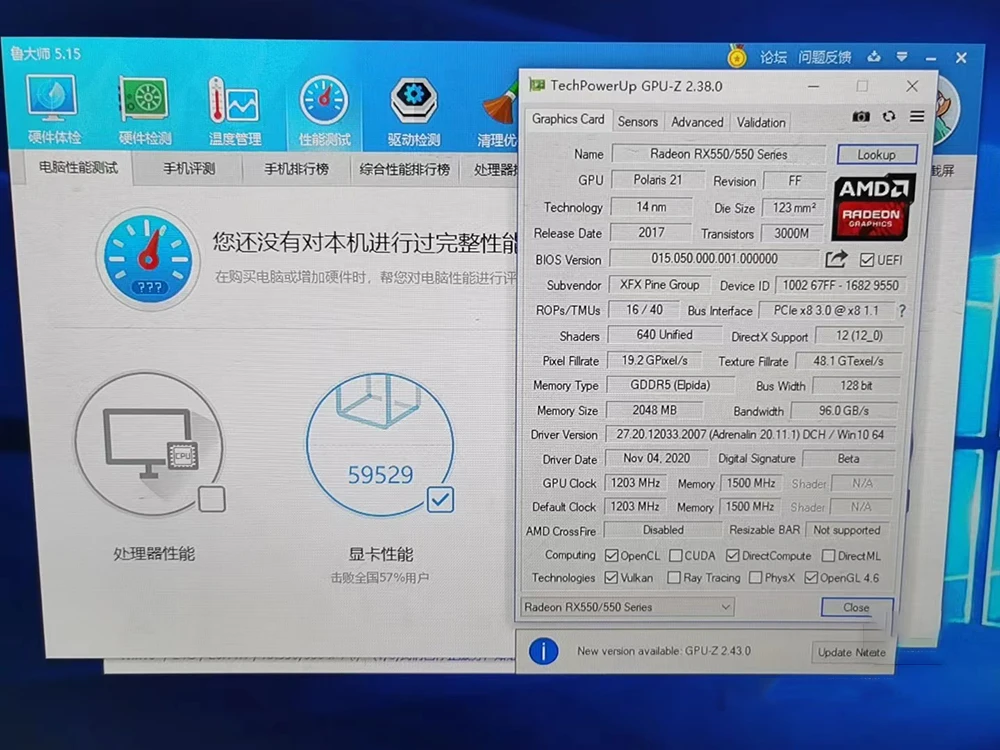Switch to GPU-Z Sensors tab
The image size is (1000, 750).
coord(637,121)
